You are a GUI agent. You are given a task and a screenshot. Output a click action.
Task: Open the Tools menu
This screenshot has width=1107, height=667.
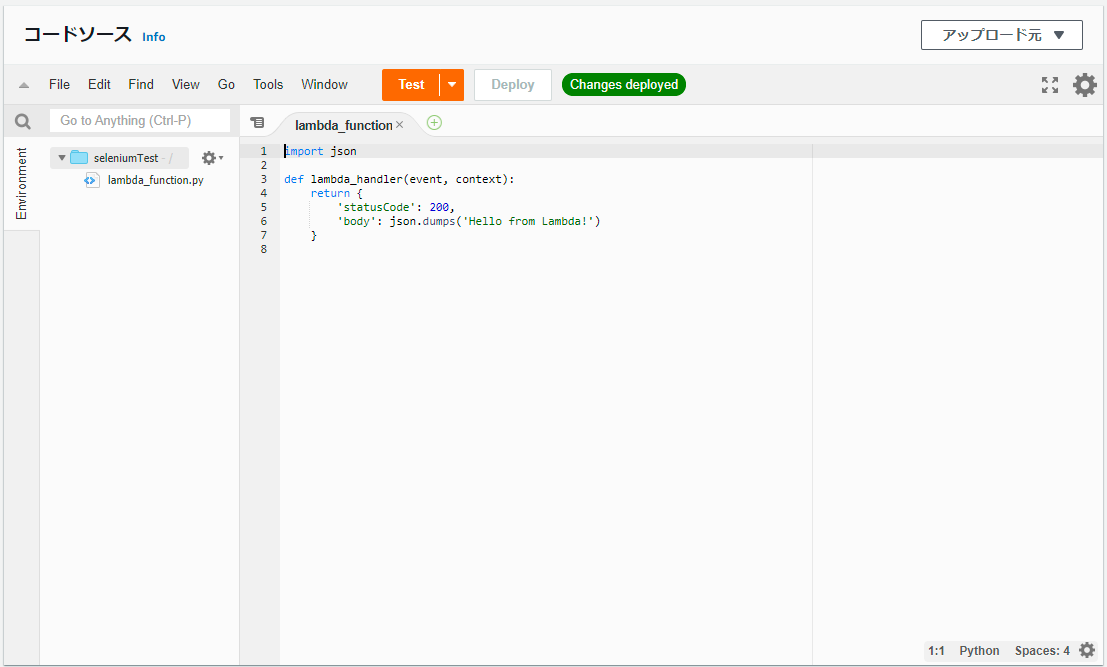(268, 85)
